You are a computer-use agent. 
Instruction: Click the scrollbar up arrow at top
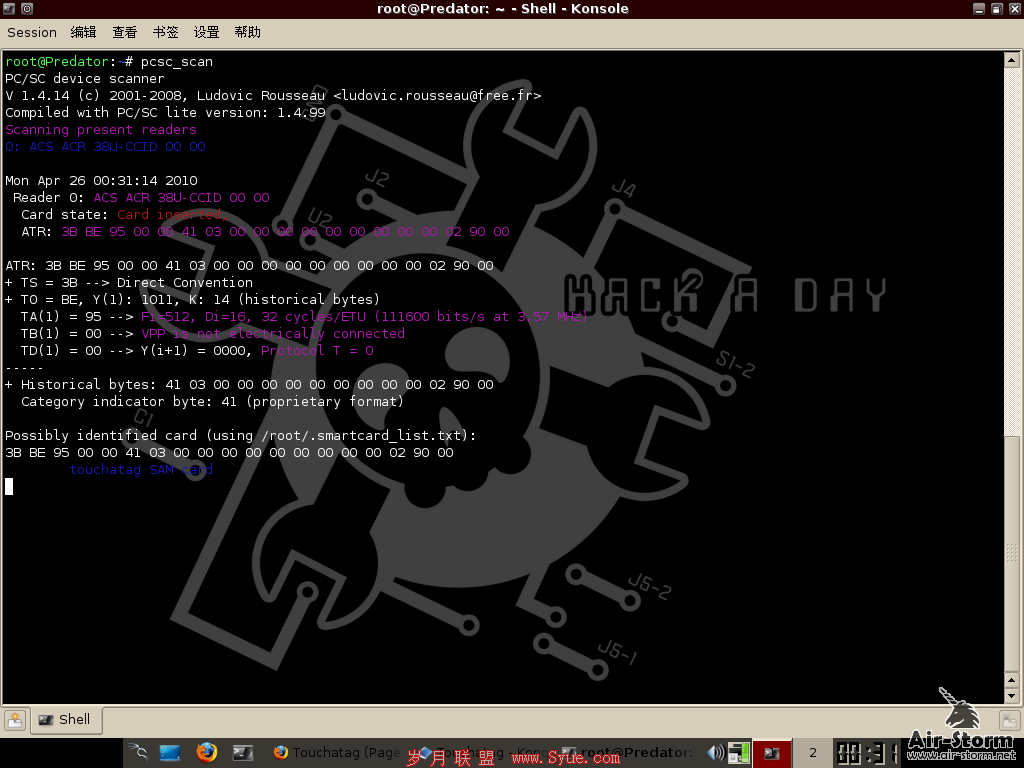click(x=1012, y=60)
